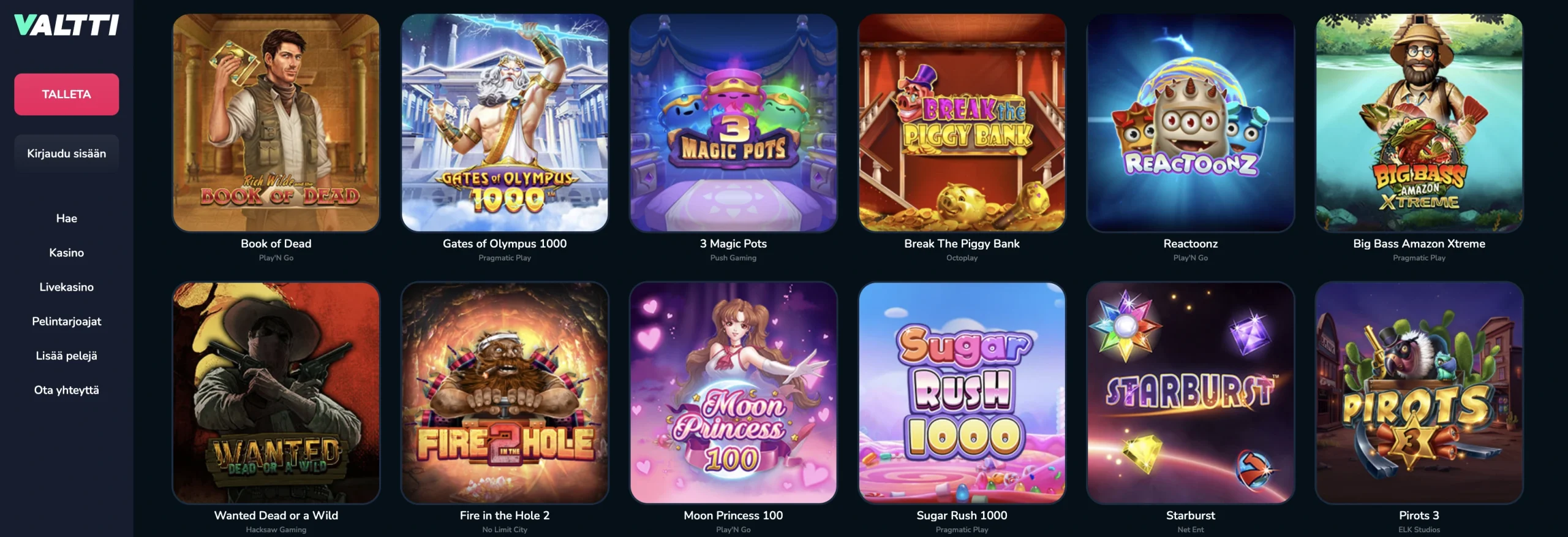1568x537 pixels.
Task: Select Lisää pelejä in sidebar
Action: (x=66, y=356)
